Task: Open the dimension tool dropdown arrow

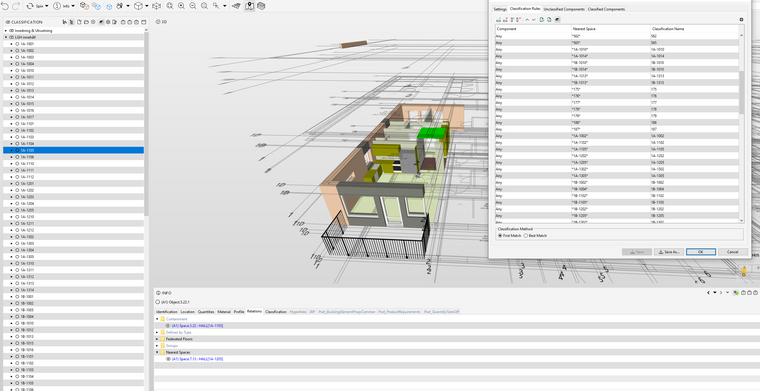Action: (225, 6)
